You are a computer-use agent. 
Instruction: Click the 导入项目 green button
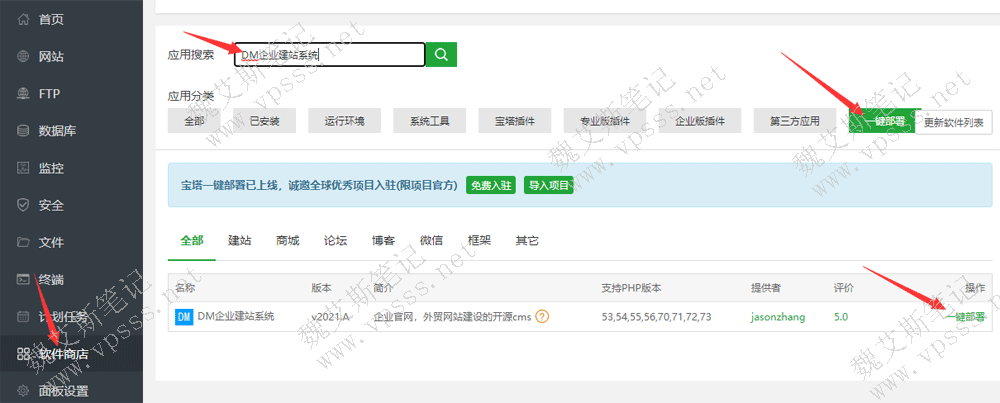pos(548,186)
